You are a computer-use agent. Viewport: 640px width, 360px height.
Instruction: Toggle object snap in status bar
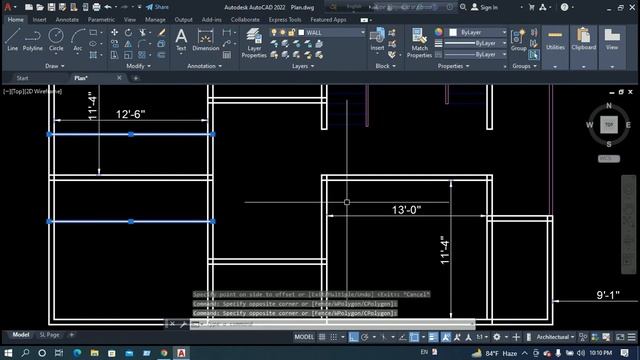414,337
